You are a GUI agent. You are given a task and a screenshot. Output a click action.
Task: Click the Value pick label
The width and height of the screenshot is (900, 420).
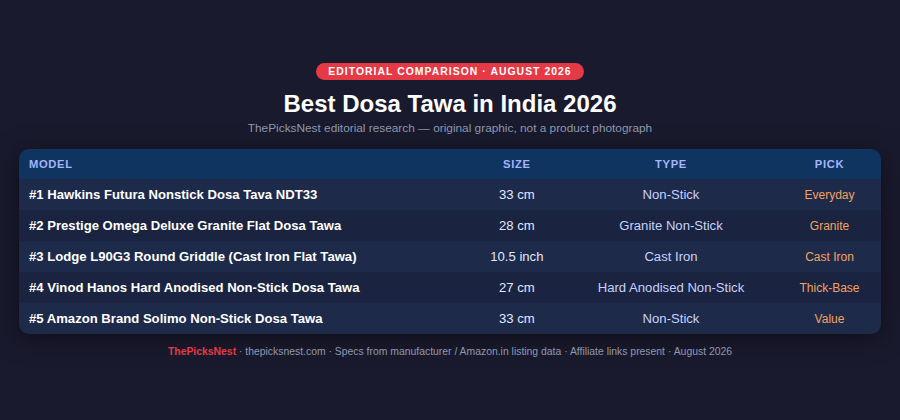(829, 319)
